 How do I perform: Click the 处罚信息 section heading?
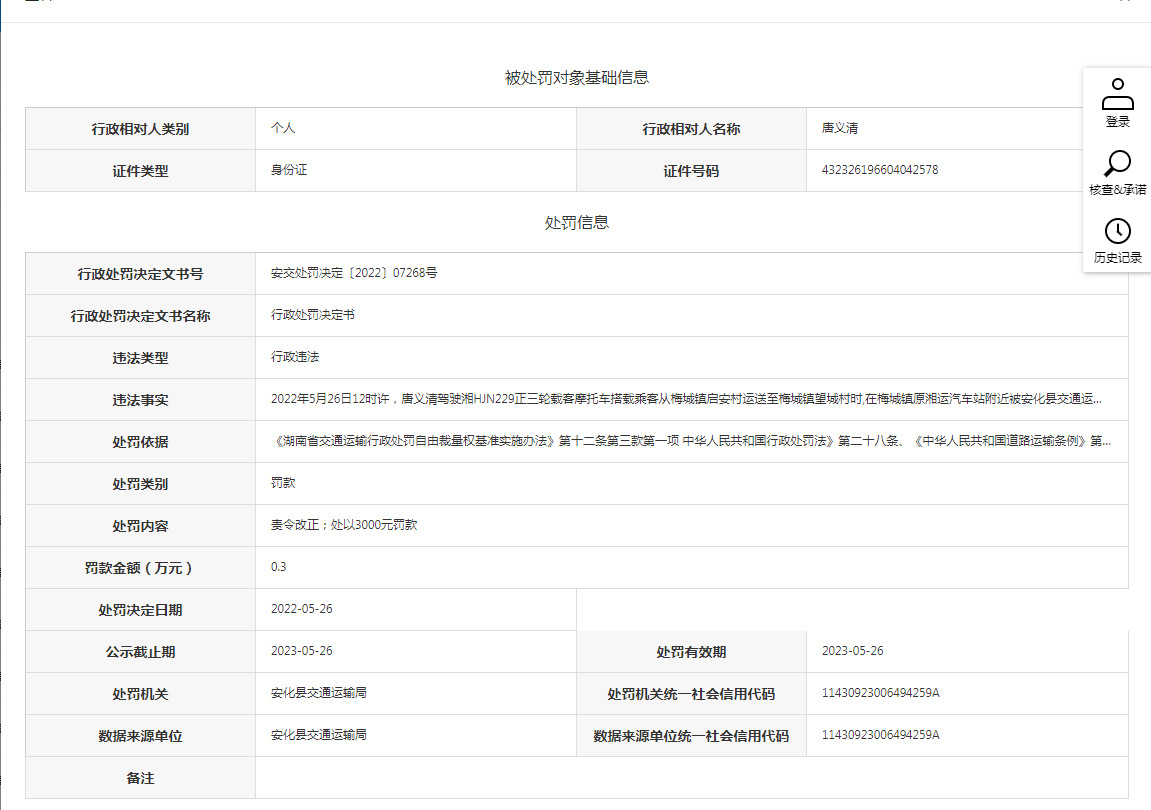coord(577,223)
